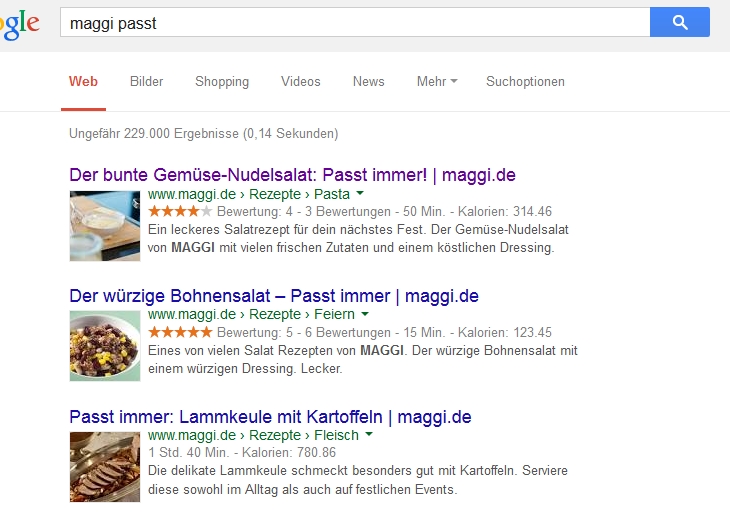The width and height of the screenshot is (730, 516).
Task: Open Der würzige Bohnensalat result link
Action: tap(274, 296)
